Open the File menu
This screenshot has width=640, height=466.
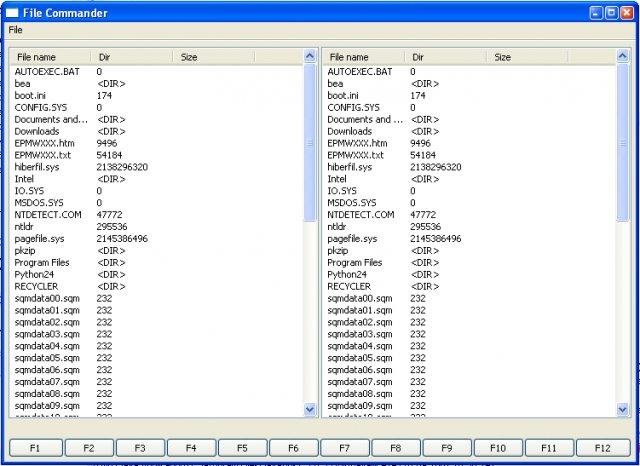(x=16, y=30)
